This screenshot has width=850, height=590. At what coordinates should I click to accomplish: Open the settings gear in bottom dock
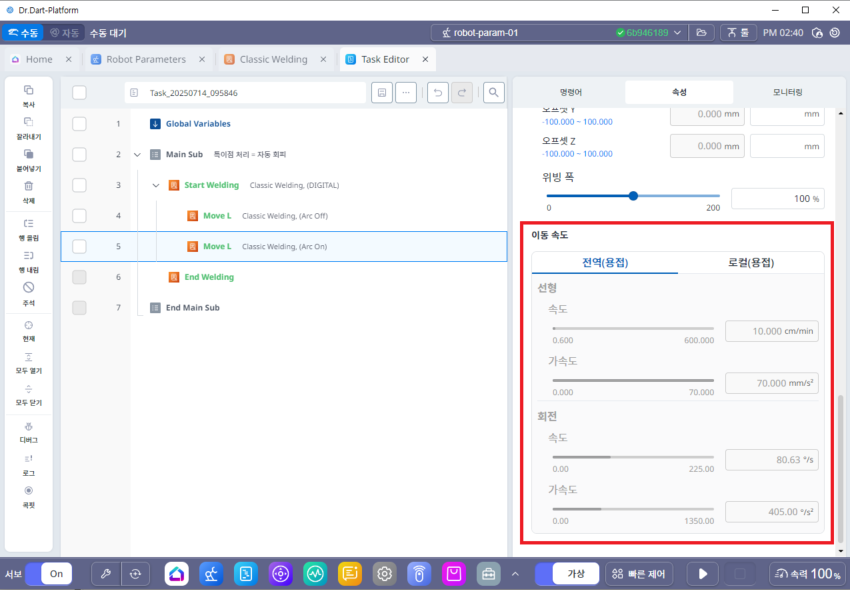[x=384, y=574]
